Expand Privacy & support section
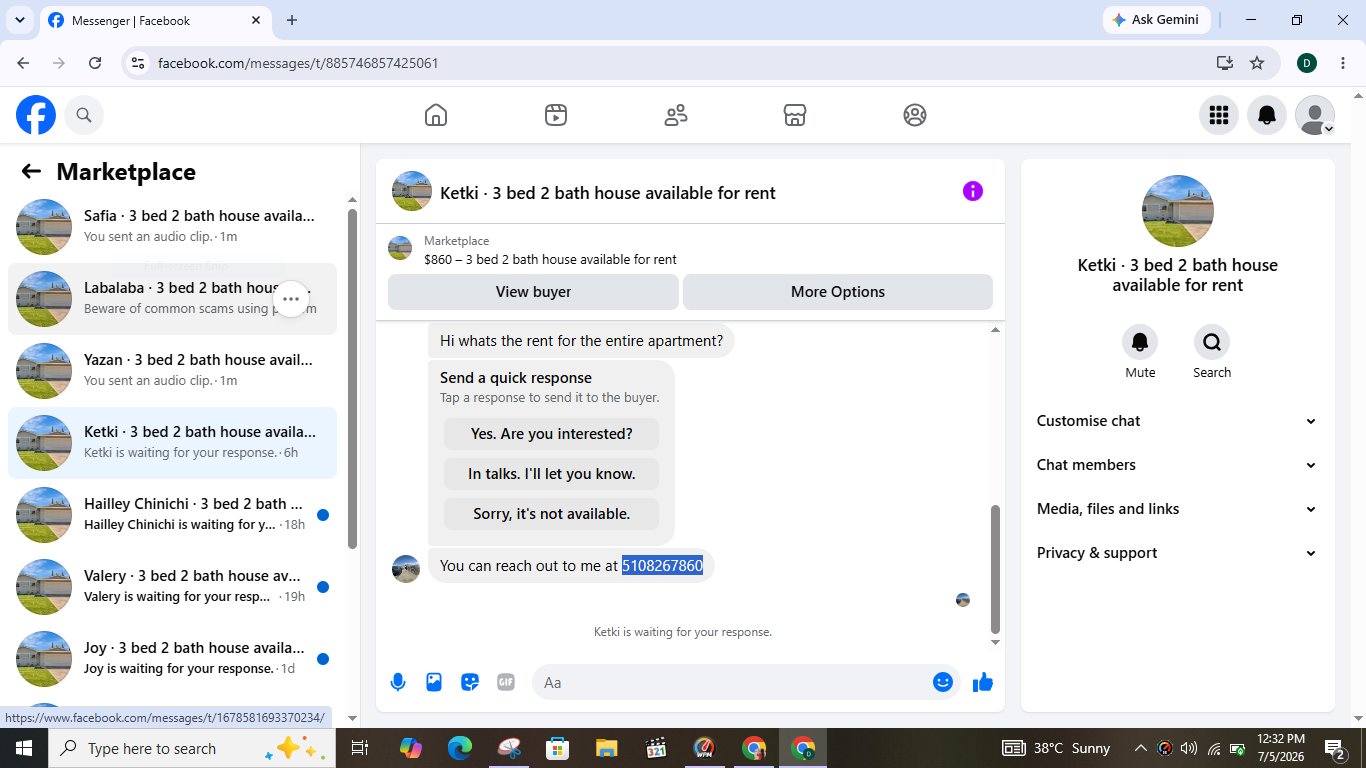Viewport: 1366px width, 768px height. [1177, 553]
